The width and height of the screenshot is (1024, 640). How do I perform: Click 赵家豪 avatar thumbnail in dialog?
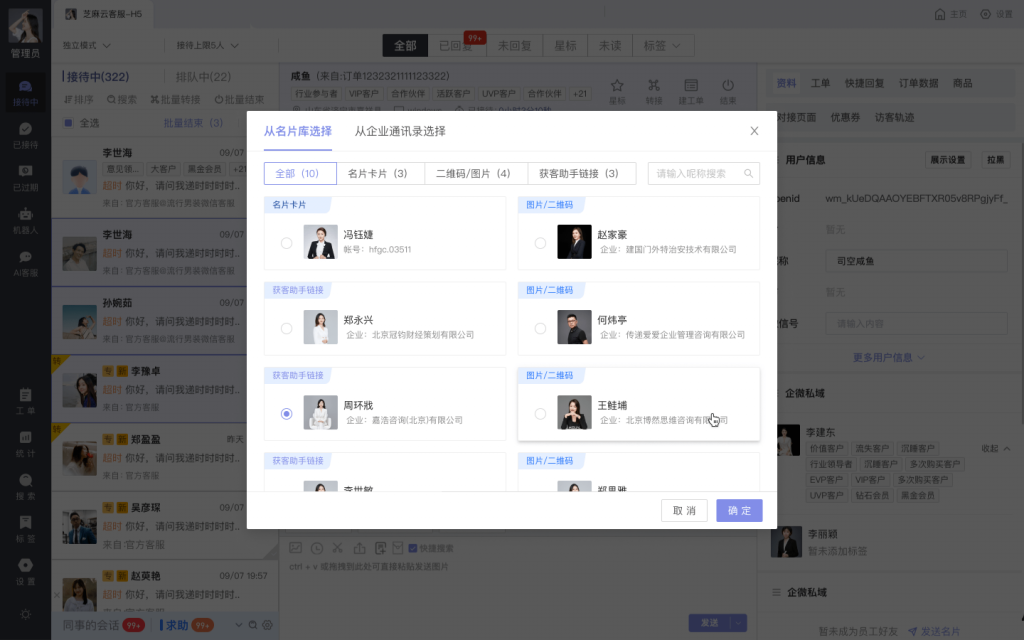tap(574, 242)
